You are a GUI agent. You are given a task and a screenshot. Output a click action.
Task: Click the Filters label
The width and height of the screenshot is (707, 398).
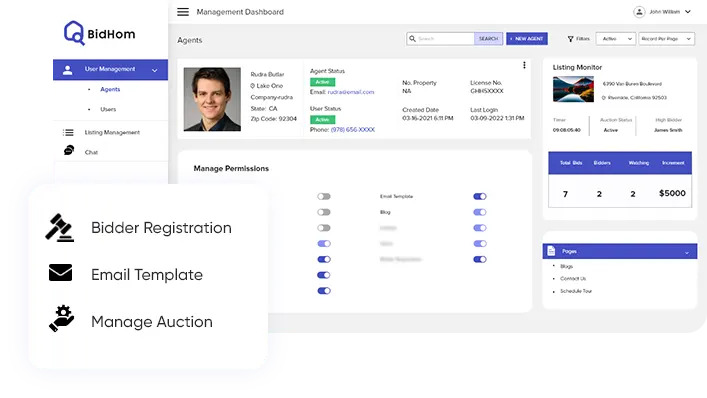(x=583, y=39)
